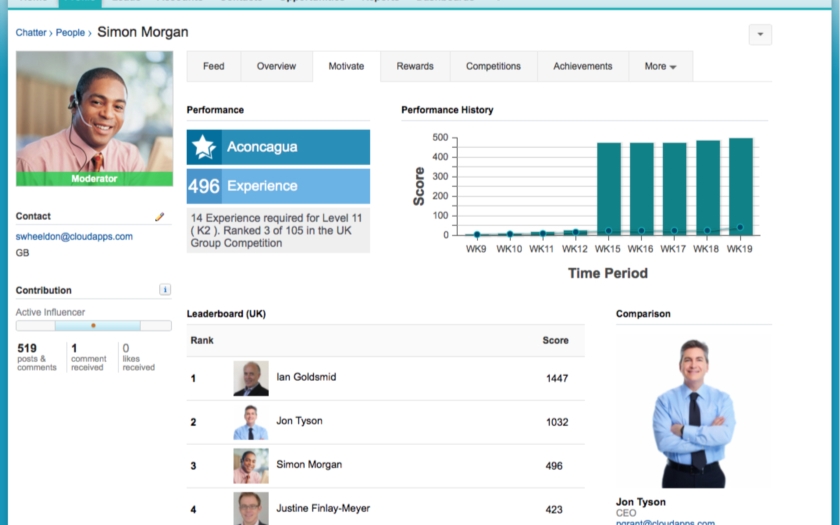Follow the People breadcrumb link
Viewport: 840px width, 525px height.
[x=70, y=33]
